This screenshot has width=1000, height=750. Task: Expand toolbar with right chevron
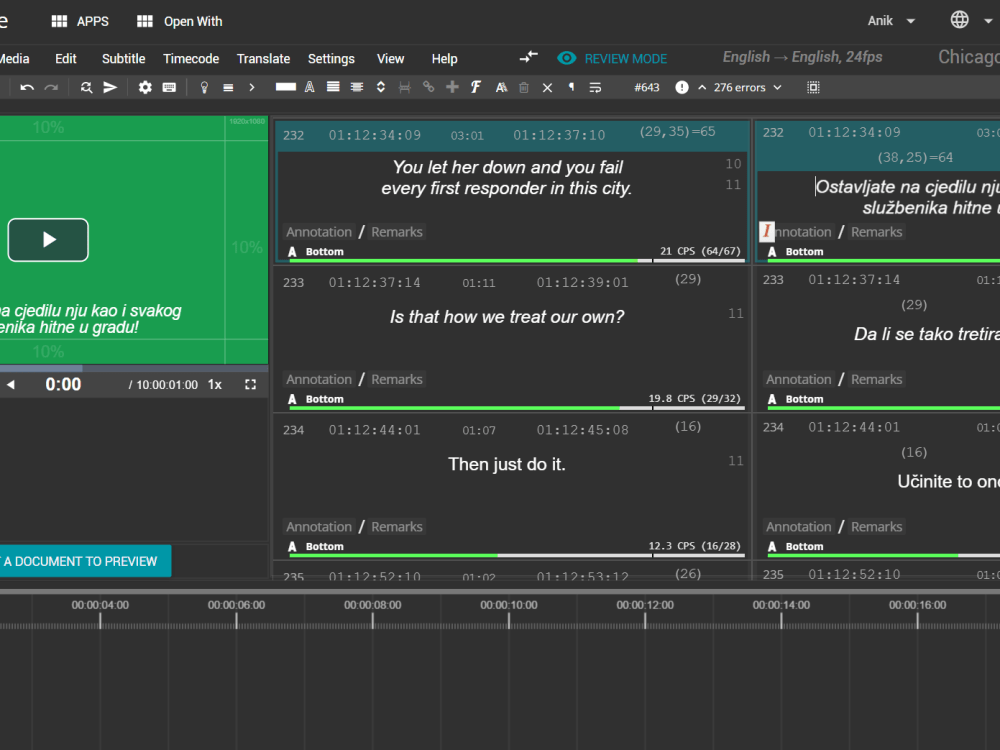click(252, 87)
